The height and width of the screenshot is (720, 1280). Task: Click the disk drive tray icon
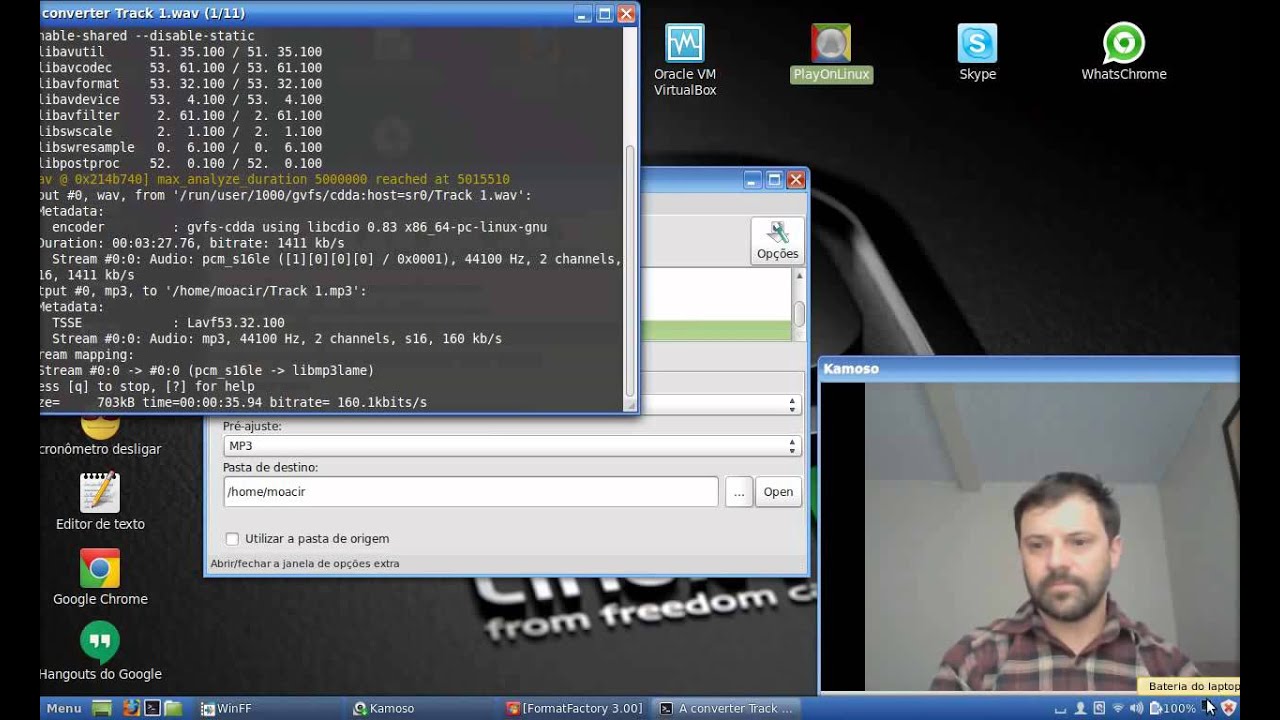point(1099,708)
